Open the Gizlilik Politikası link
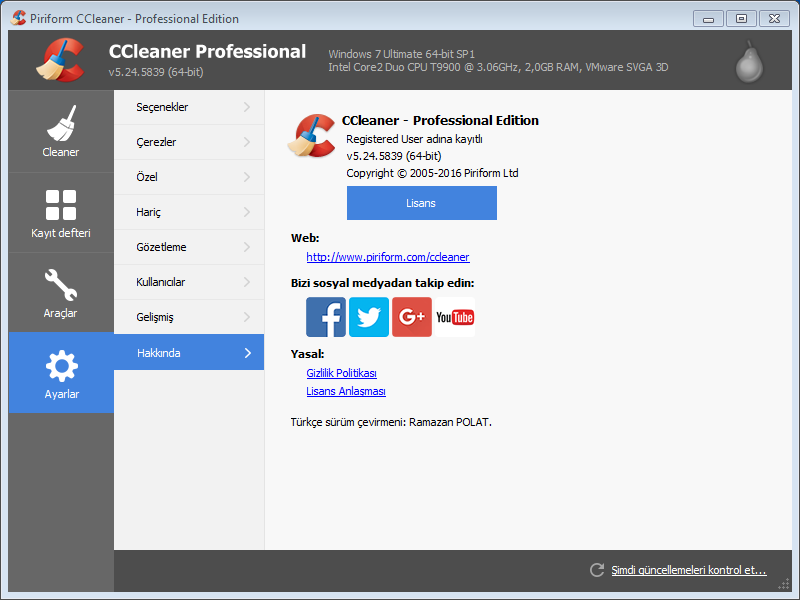Screen dimensions: 800x600 pyautogui.click(x=341, y=373)
